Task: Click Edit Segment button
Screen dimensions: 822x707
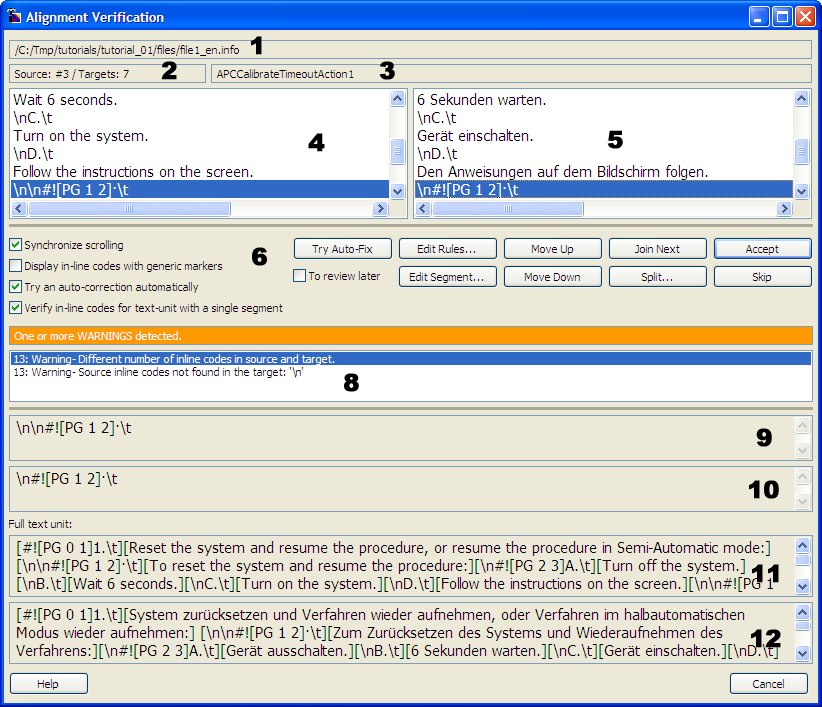Action: [x=446, y=276]
